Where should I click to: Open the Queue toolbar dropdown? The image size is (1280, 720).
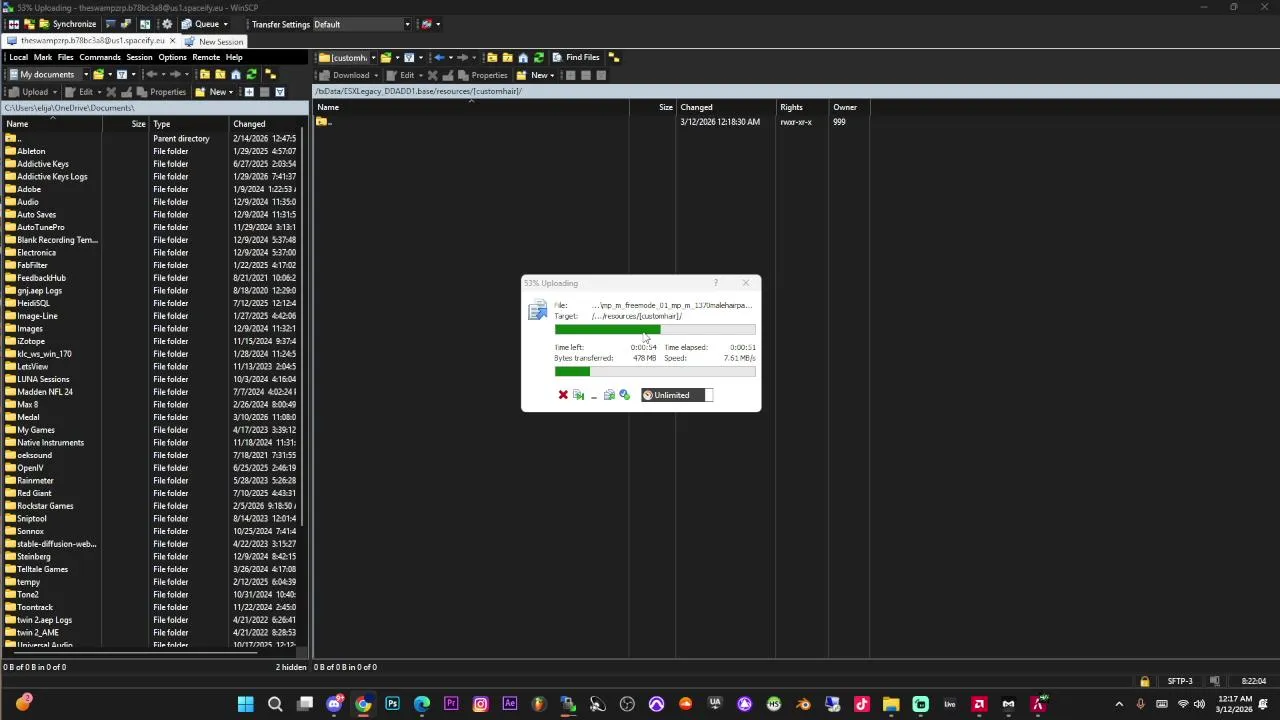(205, 24)
